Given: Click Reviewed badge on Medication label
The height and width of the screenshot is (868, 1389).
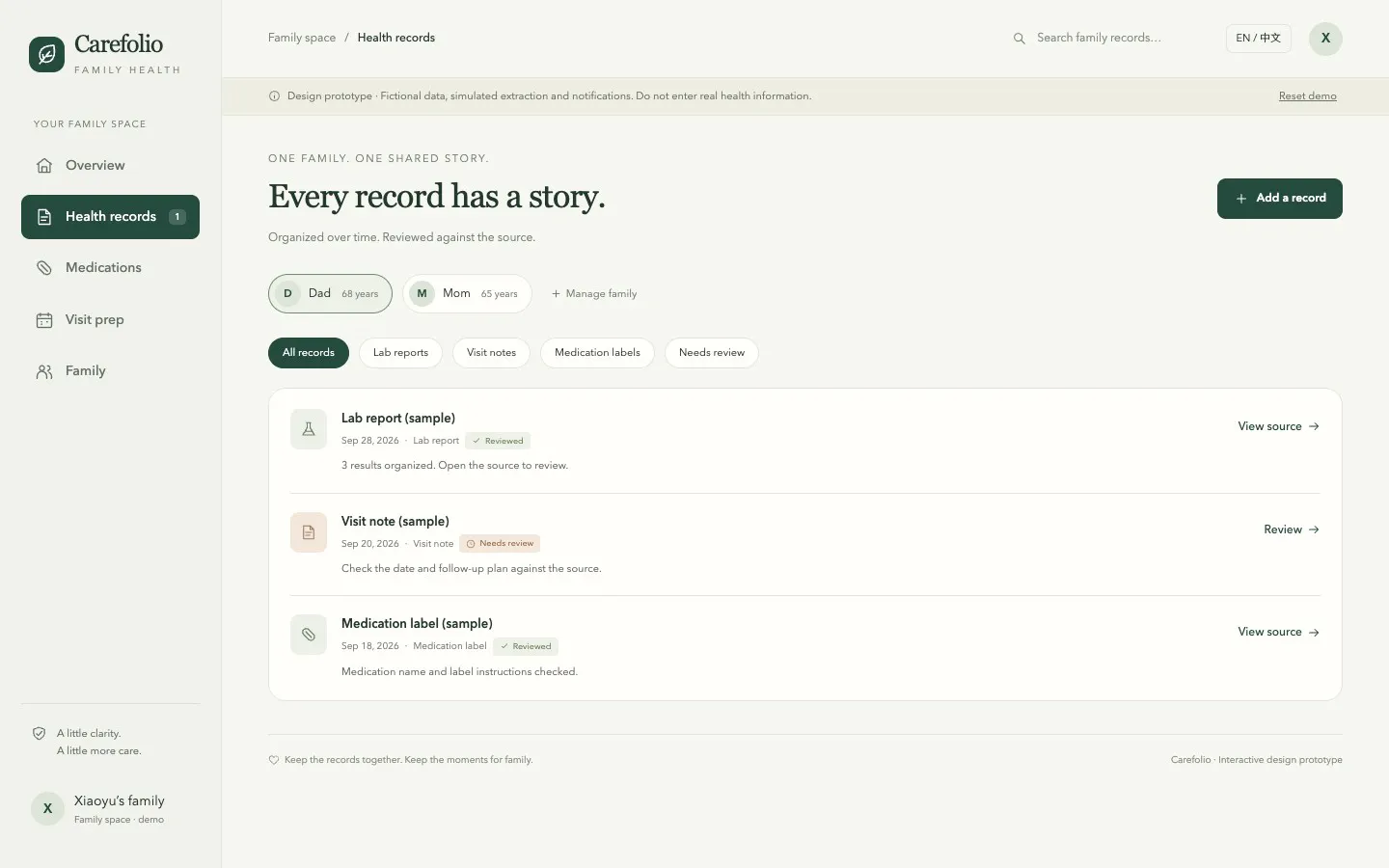Looking at the screenshot, I should (x=526, y=647).
